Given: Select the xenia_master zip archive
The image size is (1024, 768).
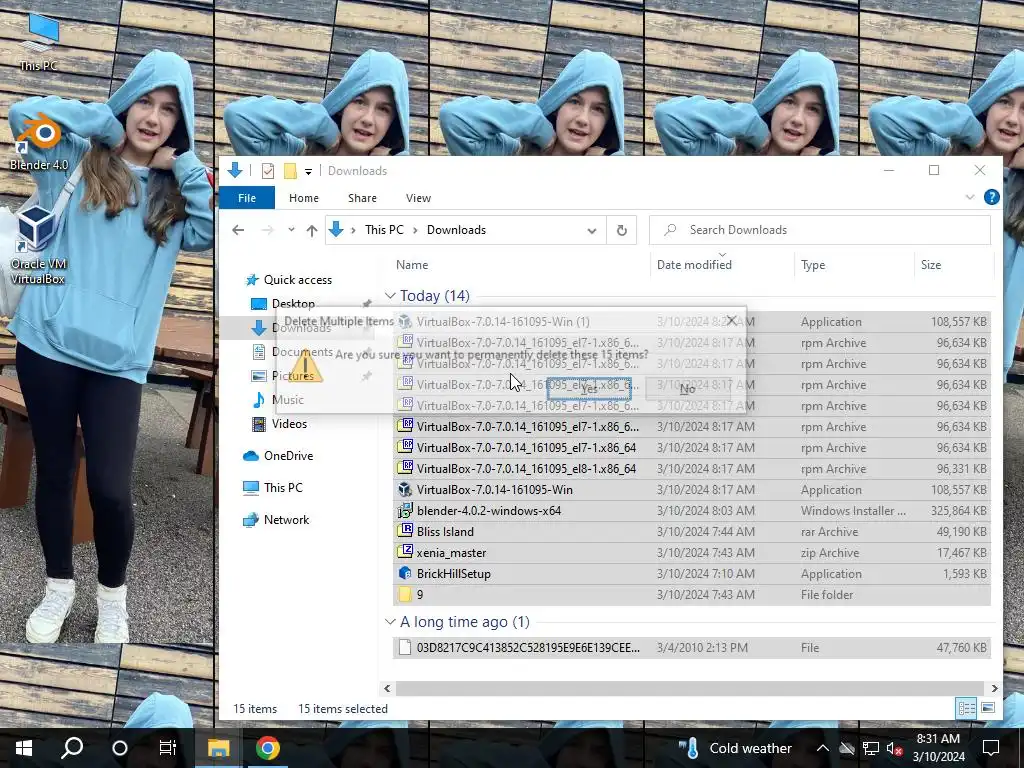Looking at the screenshot, I should 692,552.
